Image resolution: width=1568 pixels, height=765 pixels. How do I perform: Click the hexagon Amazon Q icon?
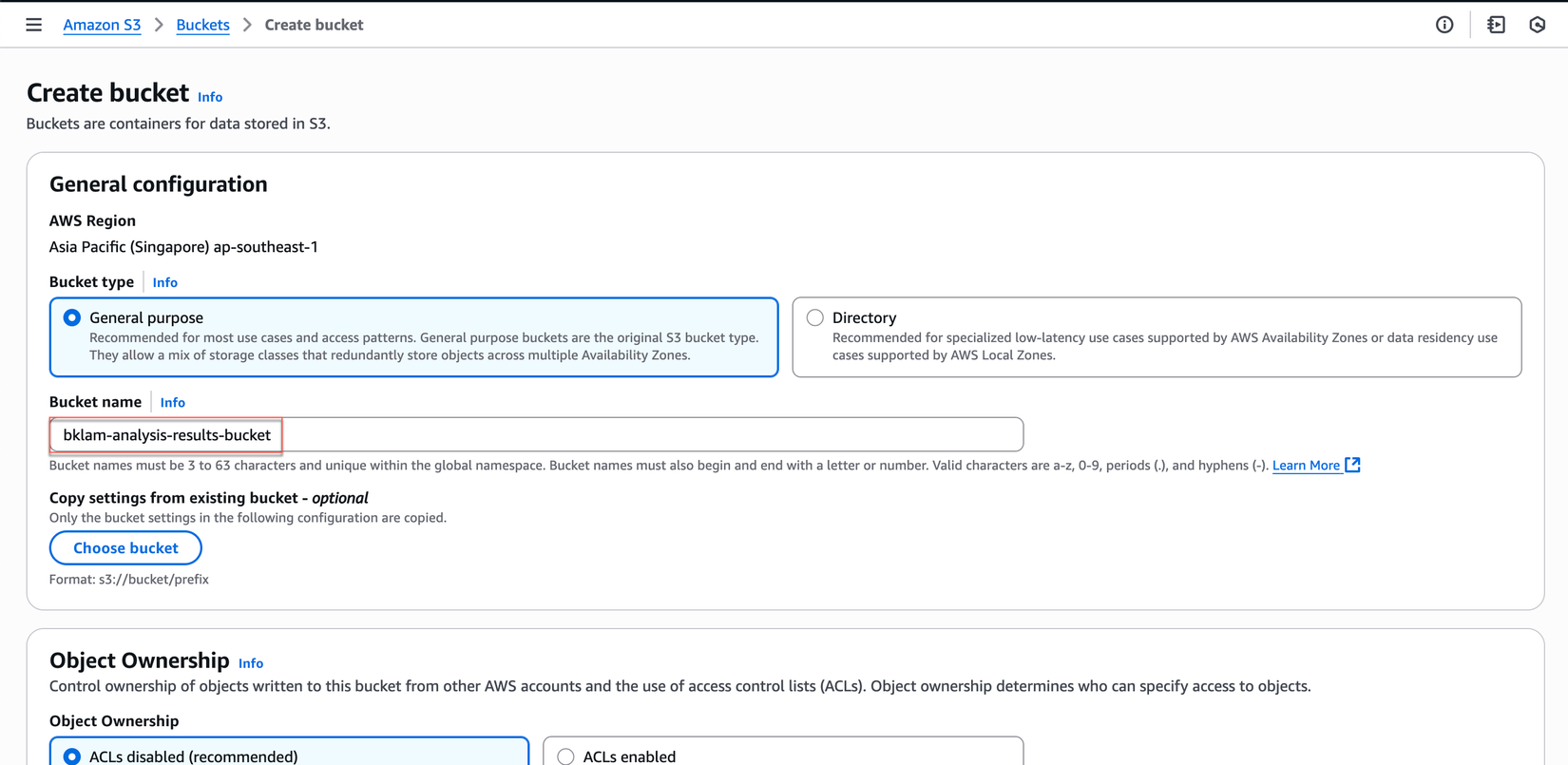click(1538, 25)
